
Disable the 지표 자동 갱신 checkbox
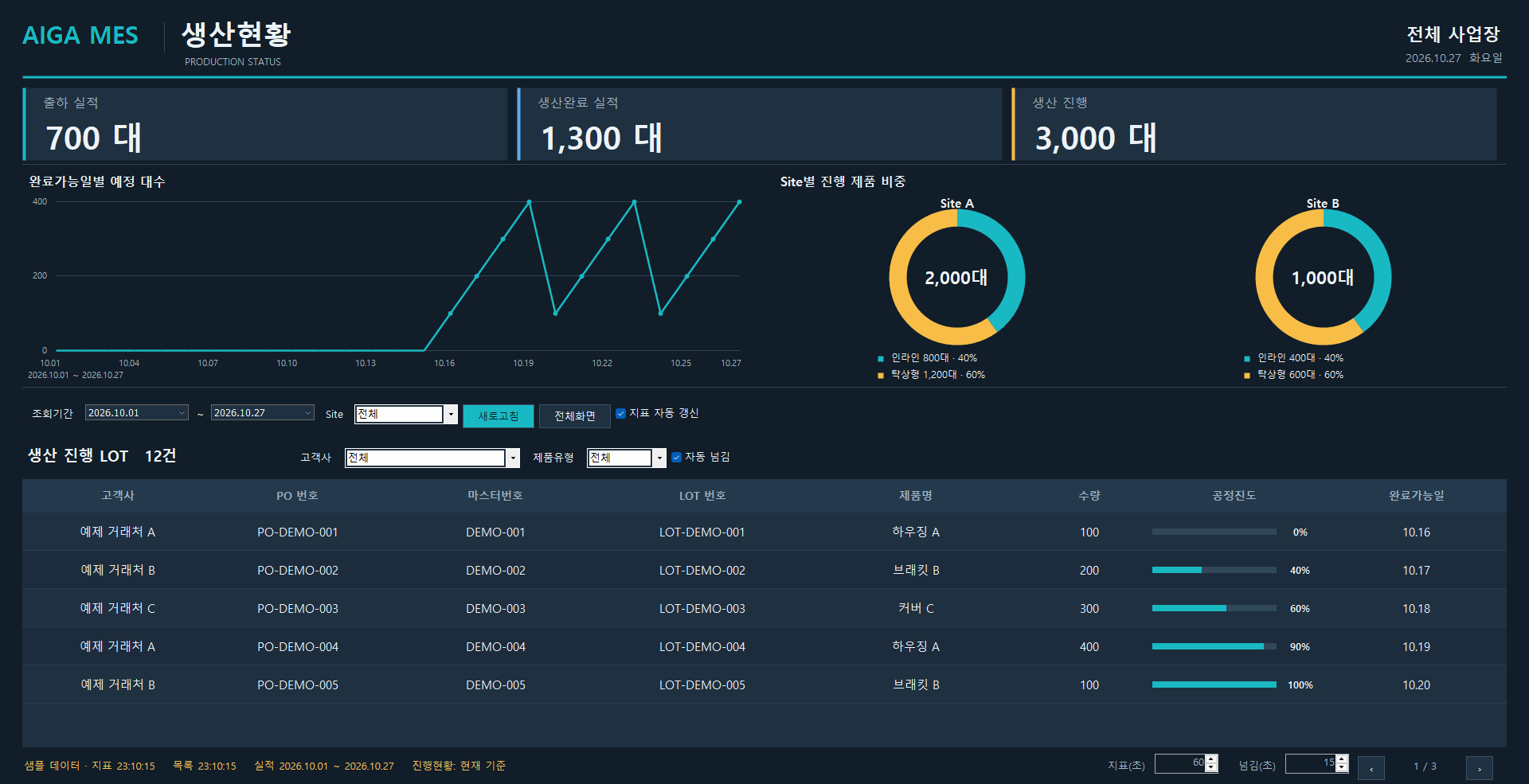(x=621, y=413)
